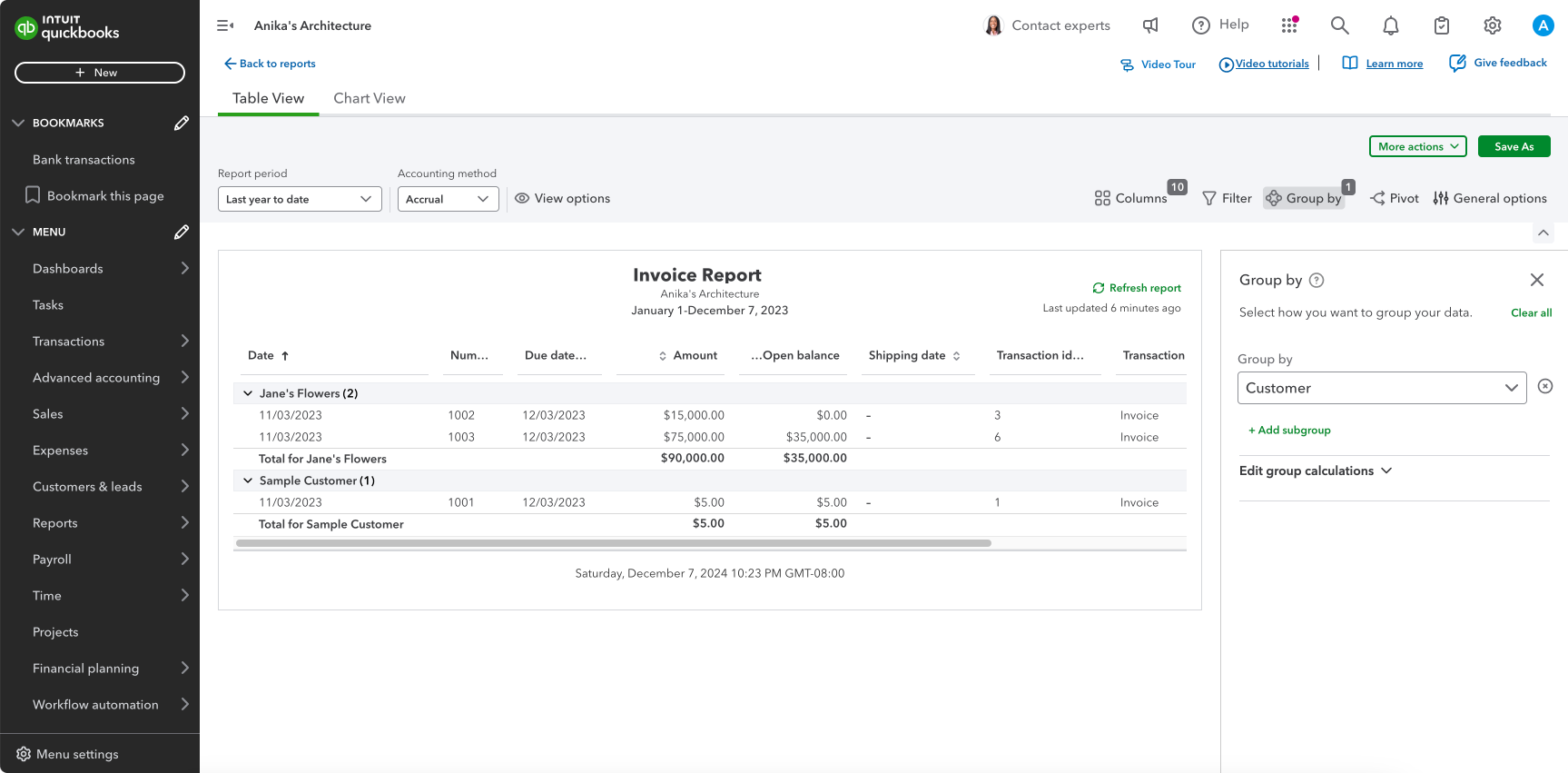The height and width of the screenshot is (773, 1568).
Task: Click the Add subgroup link
Action: 1289,431
